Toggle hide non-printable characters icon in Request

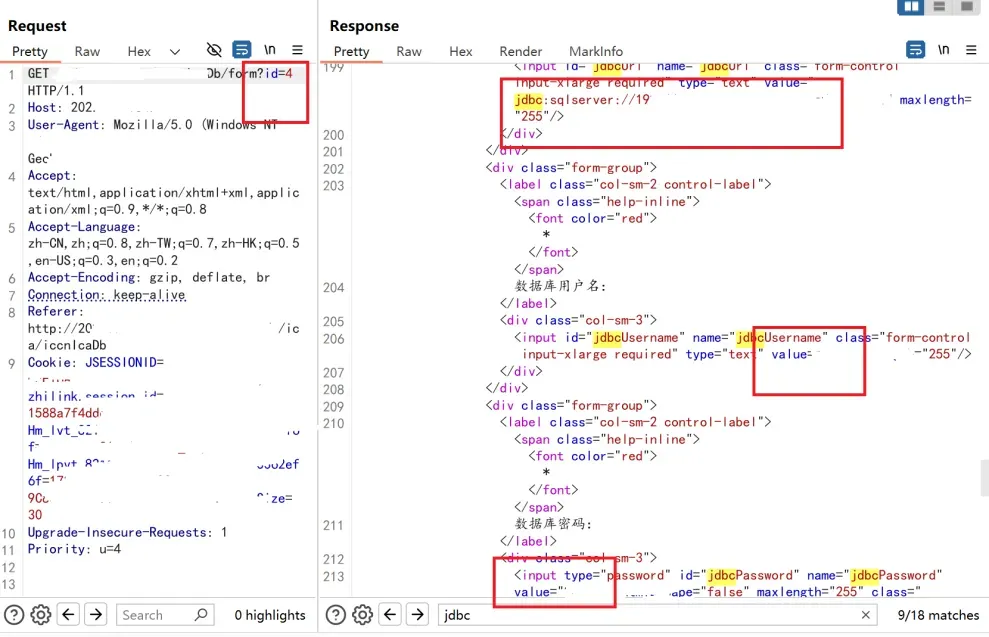[x=213, y=50]
